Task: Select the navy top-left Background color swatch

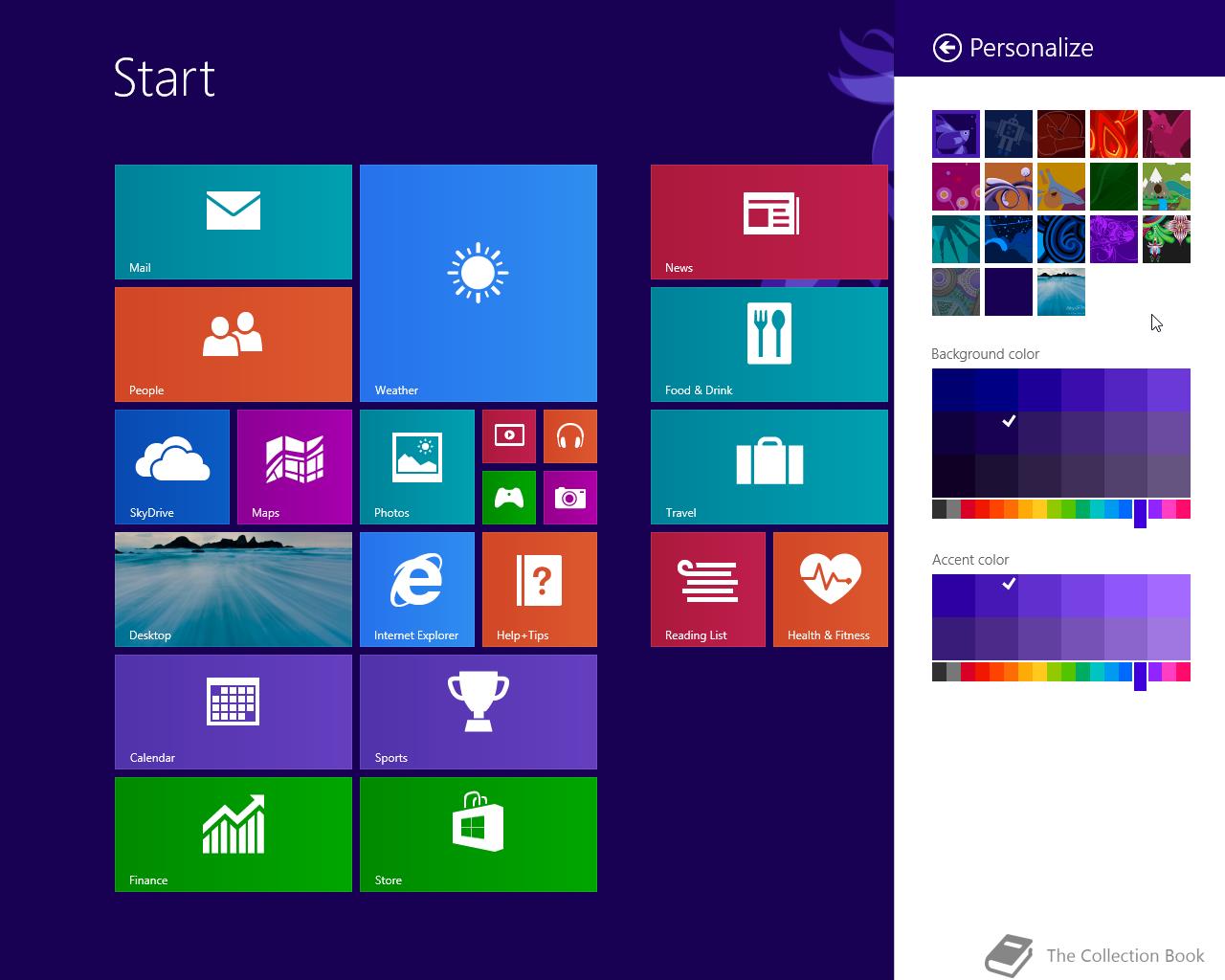Action: [953, 390]
